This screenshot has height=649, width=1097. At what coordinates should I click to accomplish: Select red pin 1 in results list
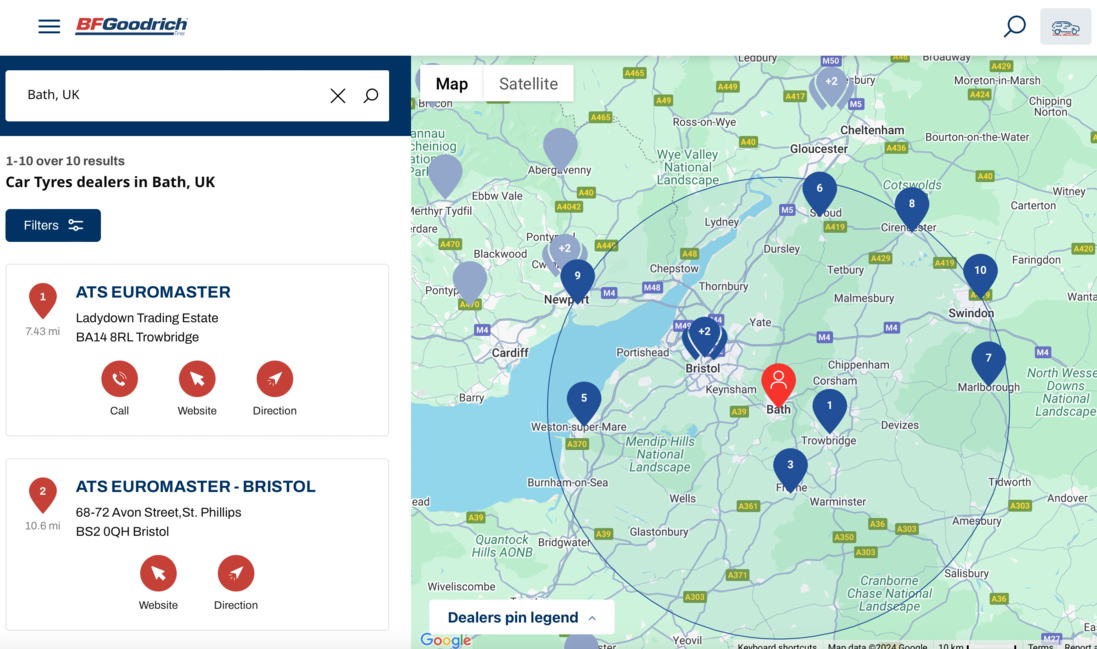(43, 299)
